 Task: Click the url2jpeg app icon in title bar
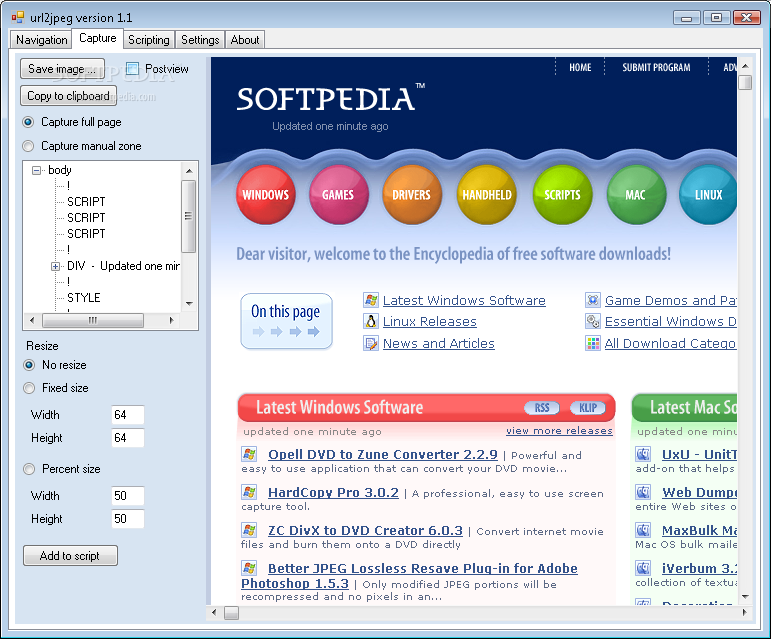click(x=18, y=18)
